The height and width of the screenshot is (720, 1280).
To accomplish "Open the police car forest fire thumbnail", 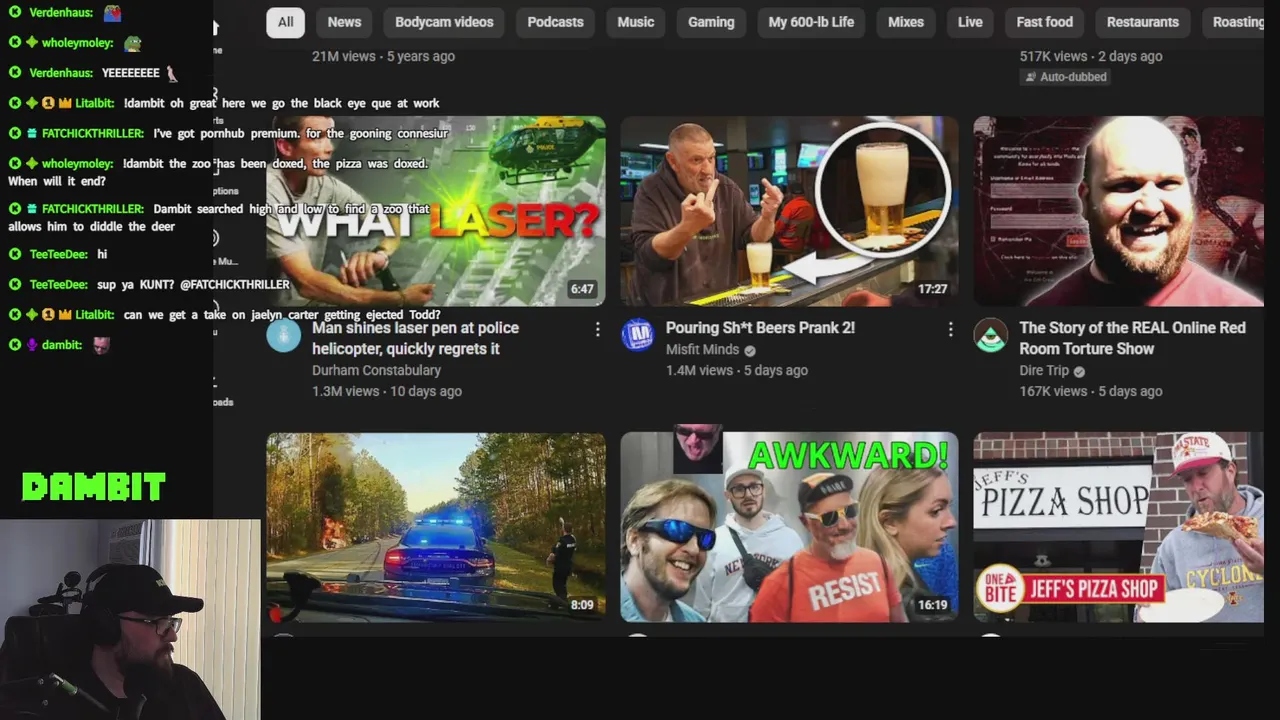I will point(436,527).
